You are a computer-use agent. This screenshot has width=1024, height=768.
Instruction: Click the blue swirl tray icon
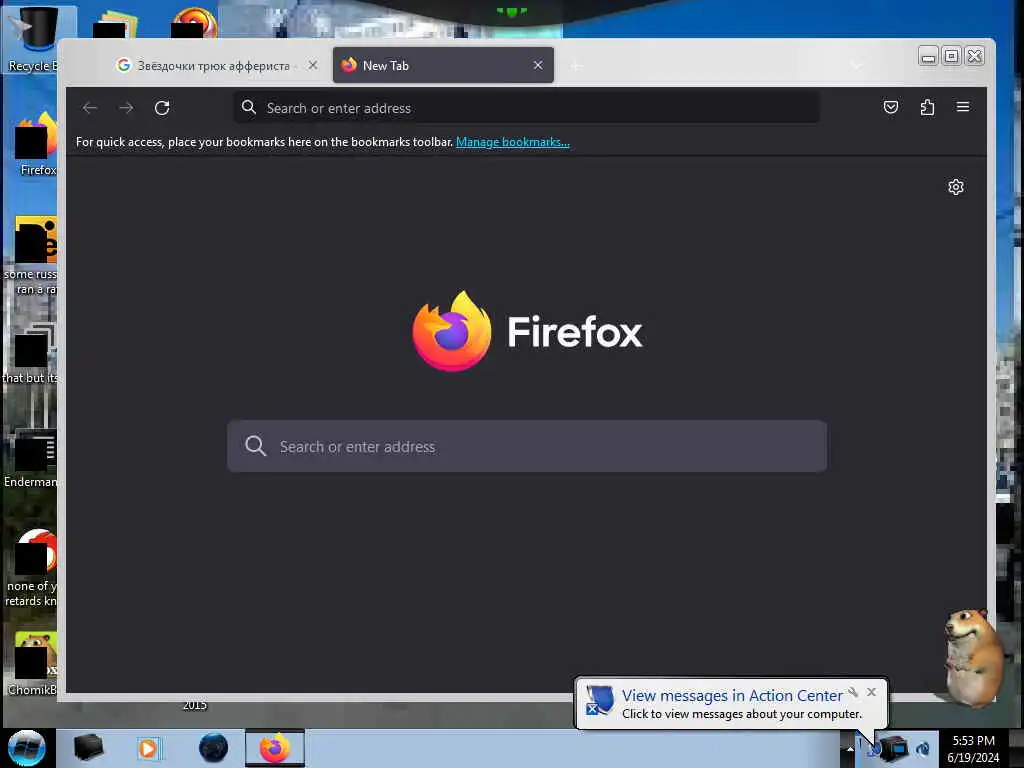(923, 748)
